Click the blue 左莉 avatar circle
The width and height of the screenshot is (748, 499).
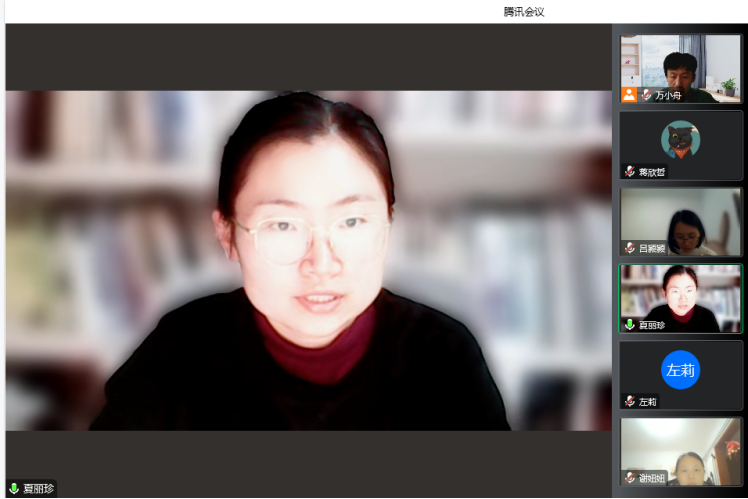click(680, 369)
